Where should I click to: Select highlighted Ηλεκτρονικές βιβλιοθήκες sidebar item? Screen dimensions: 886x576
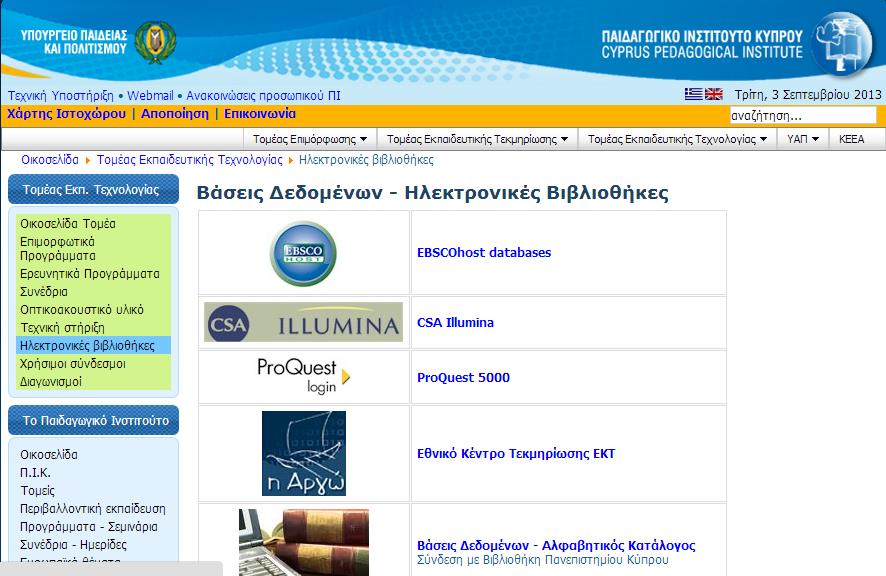point(93,345)
